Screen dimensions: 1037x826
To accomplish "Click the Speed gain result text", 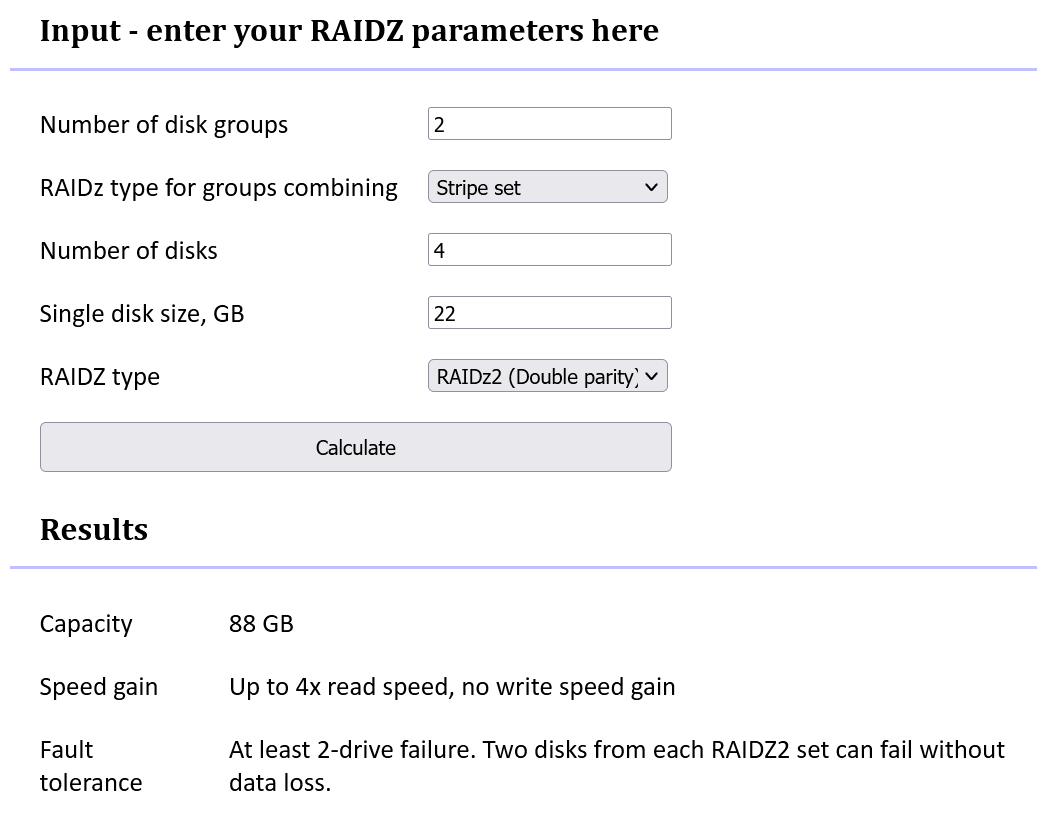I will pyautogui.click(x=450, y=687).
